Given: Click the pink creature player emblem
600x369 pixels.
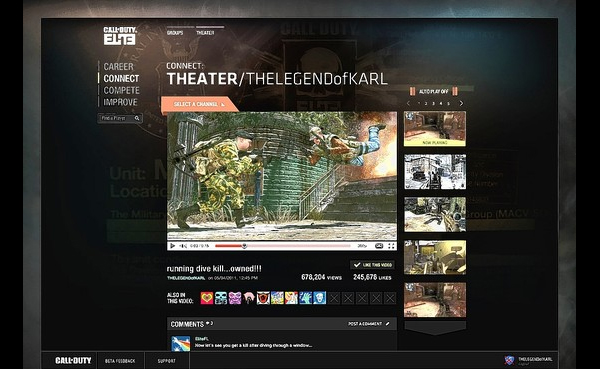Looking at the screenshot, I should 249,298.
